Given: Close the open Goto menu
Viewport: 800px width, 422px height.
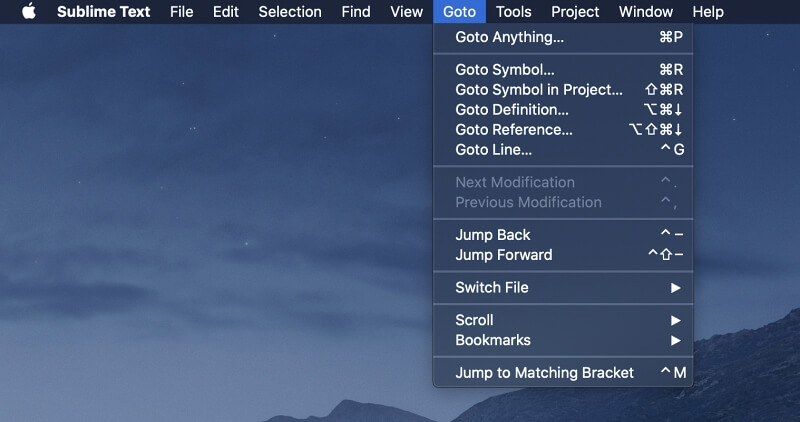Looking at the screenshot, I should click(459, 11).
